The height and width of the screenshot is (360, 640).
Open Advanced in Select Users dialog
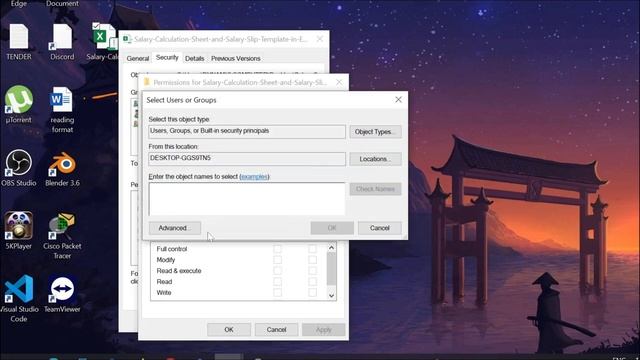pos(175,228)
